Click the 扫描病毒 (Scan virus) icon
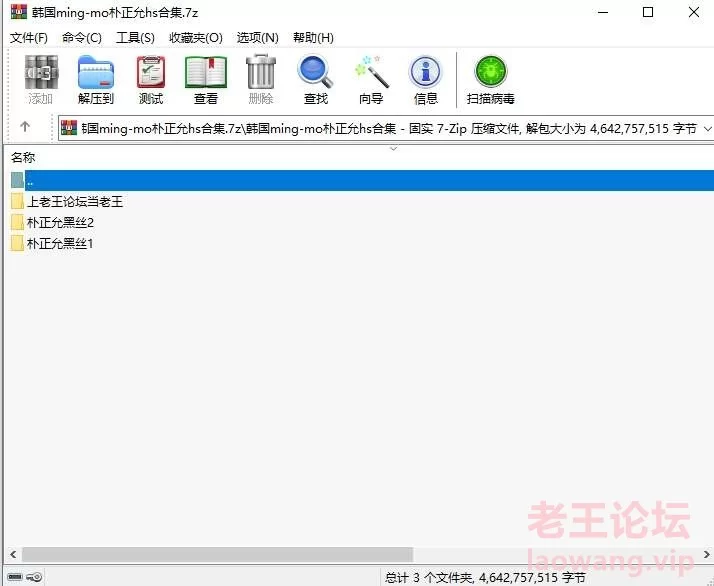This screenshot has width=714, height=586. point(490,71)
